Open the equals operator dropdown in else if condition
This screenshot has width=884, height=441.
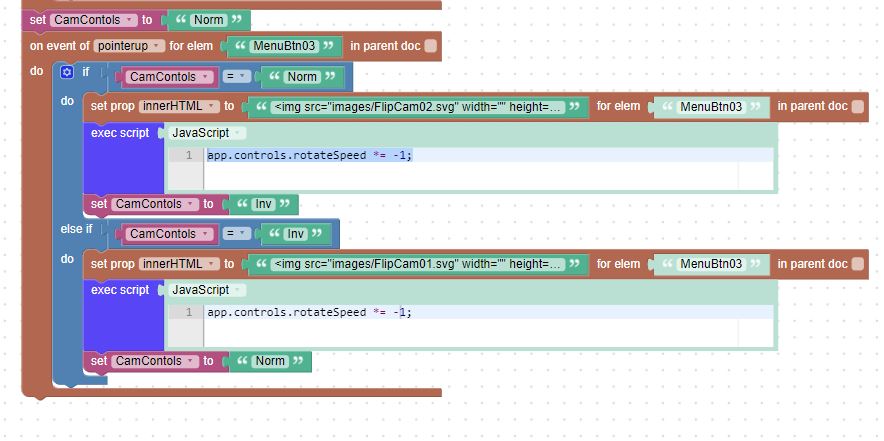236,233
